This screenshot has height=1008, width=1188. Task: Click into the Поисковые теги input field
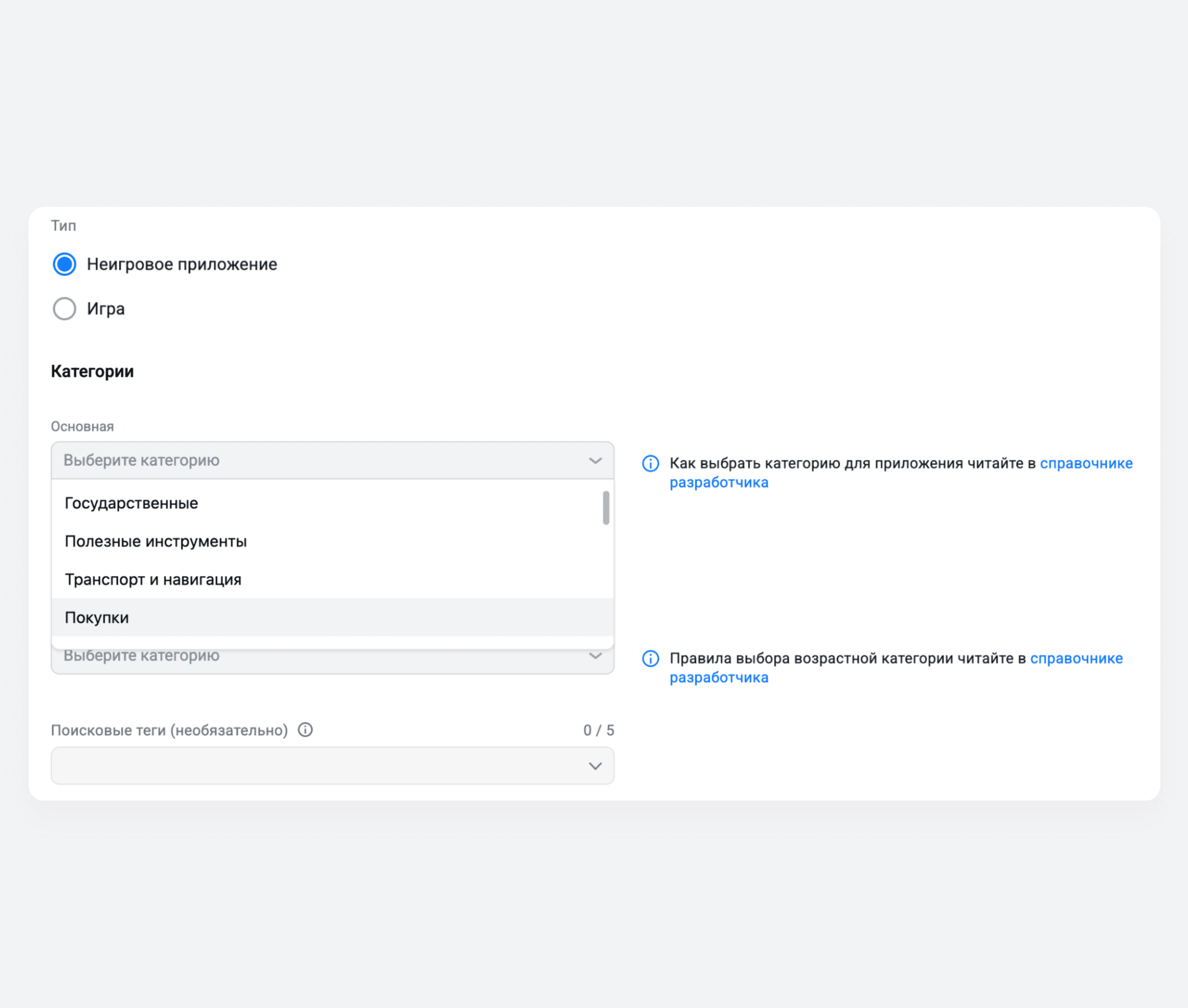[x=314, y=766]
